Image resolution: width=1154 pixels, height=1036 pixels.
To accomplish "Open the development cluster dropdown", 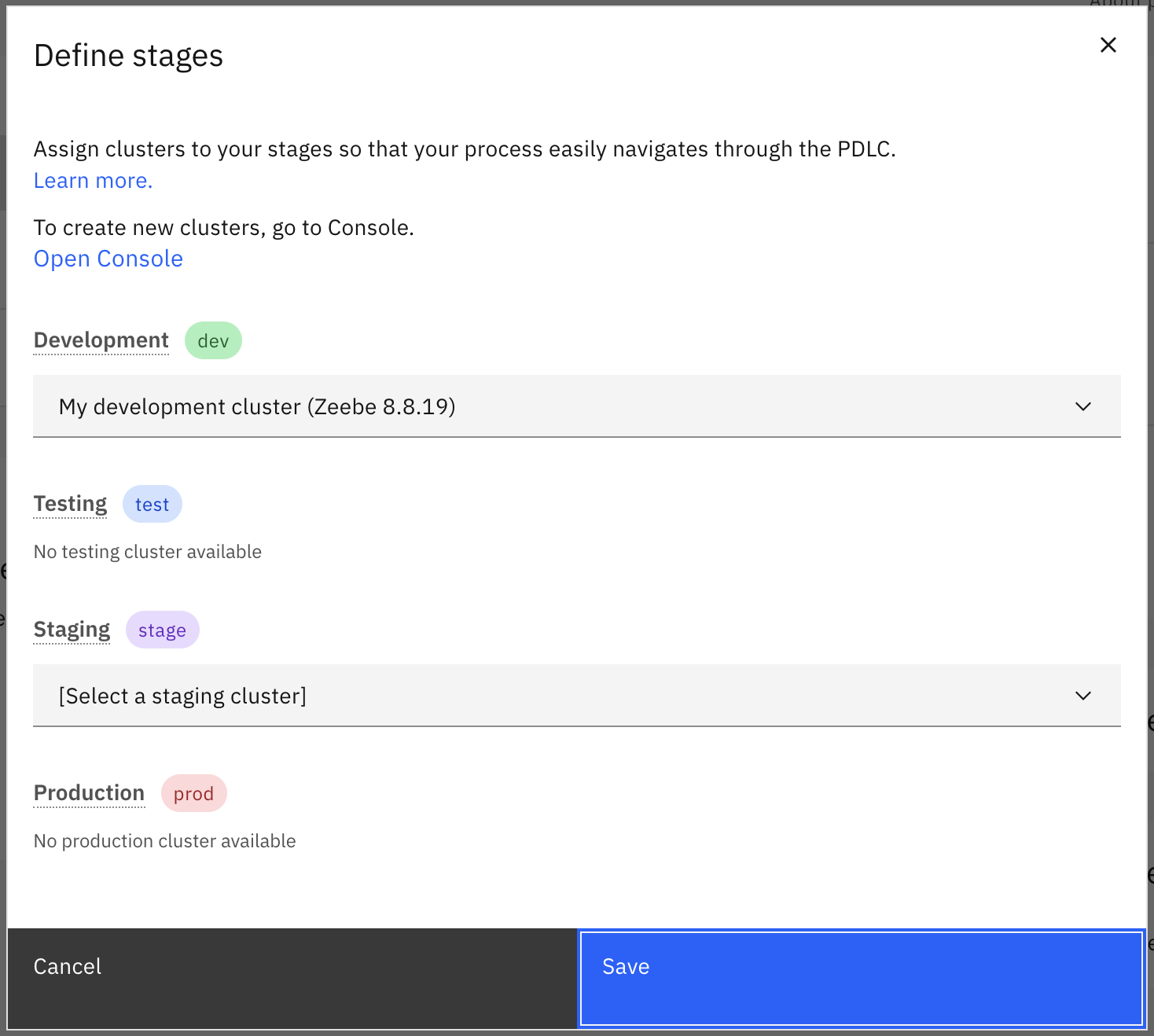I will click(x=550, y=406).
